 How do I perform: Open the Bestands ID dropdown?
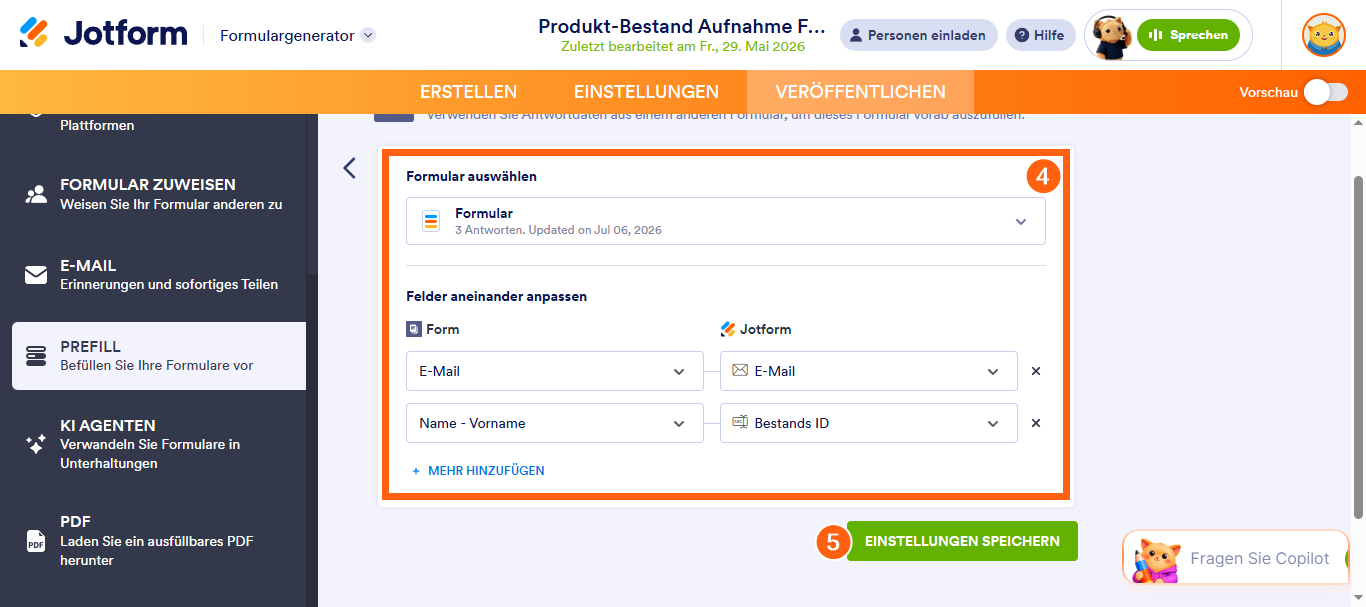pos(869,423)
